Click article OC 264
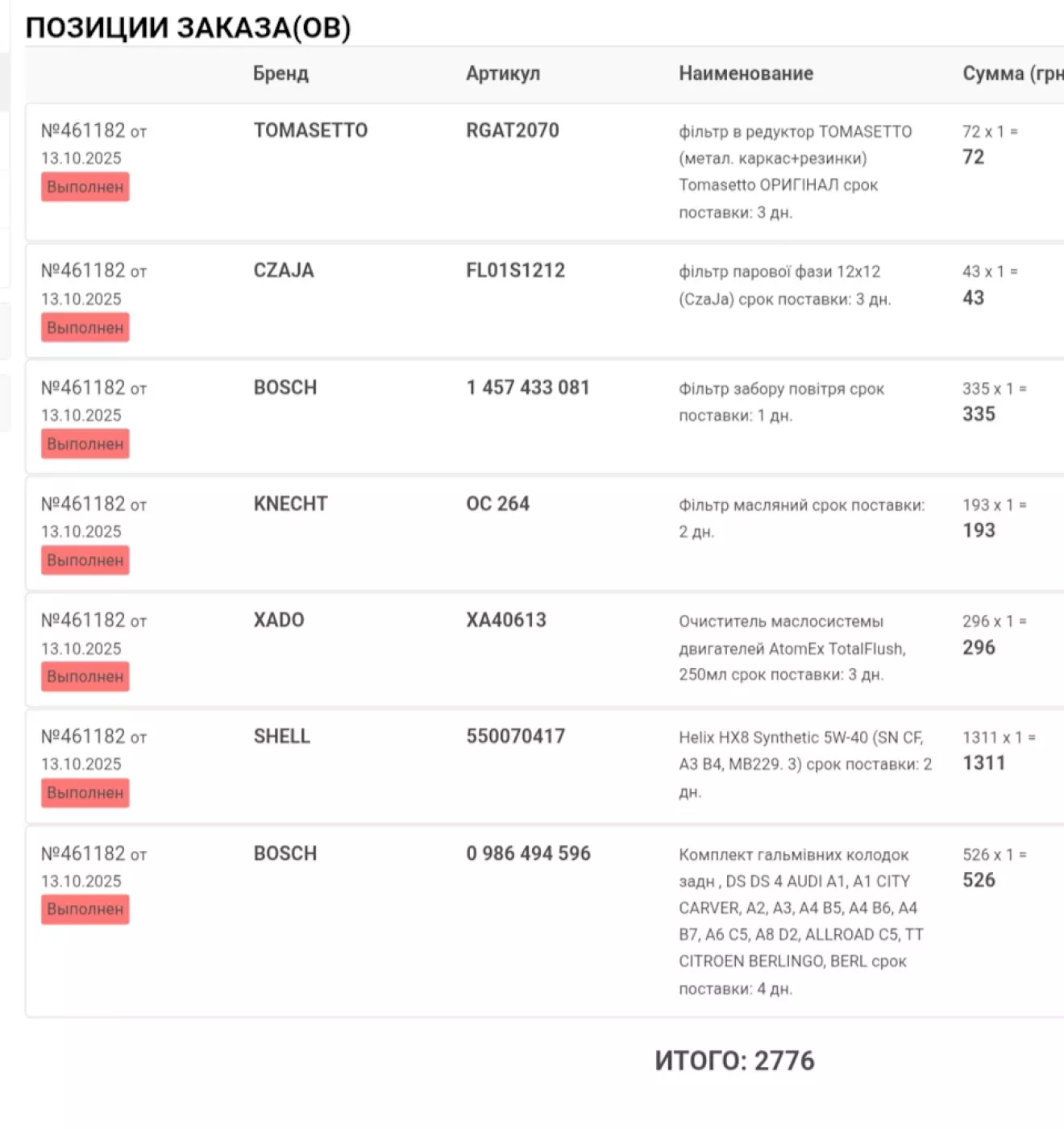 (498, 504)
